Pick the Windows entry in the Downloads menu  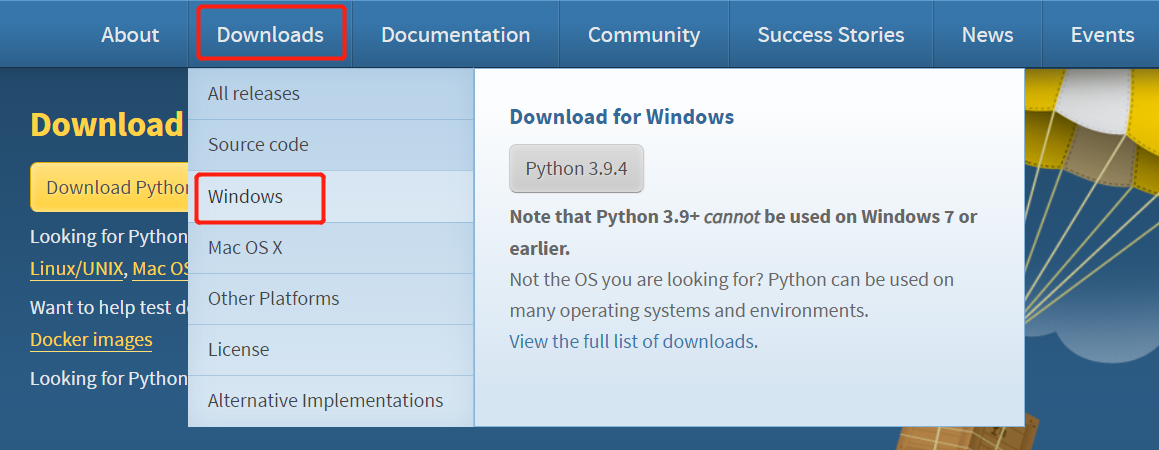246,197
